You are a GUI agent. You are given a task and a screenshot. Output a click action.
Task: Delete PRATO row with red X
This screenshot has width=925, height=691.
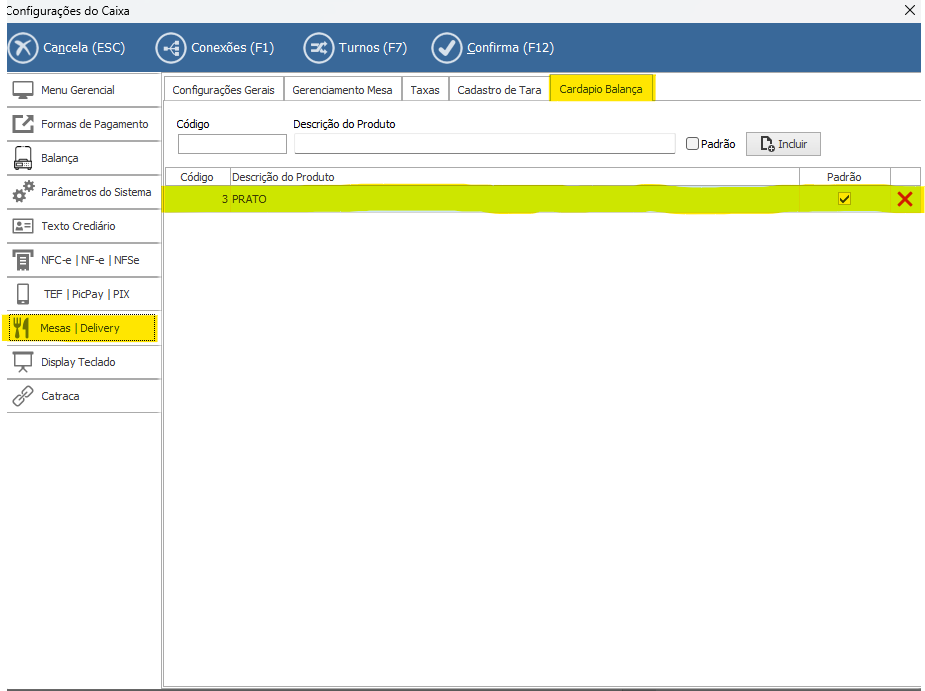[905, 199]
